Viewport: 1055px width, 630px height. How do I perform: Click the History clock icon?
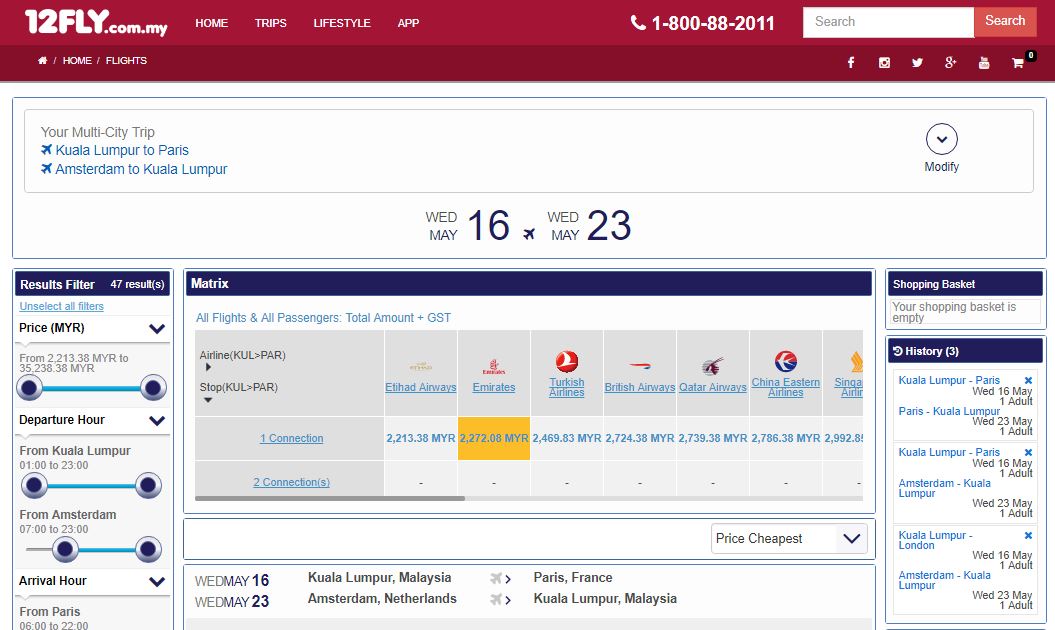[x=898, y=351]
